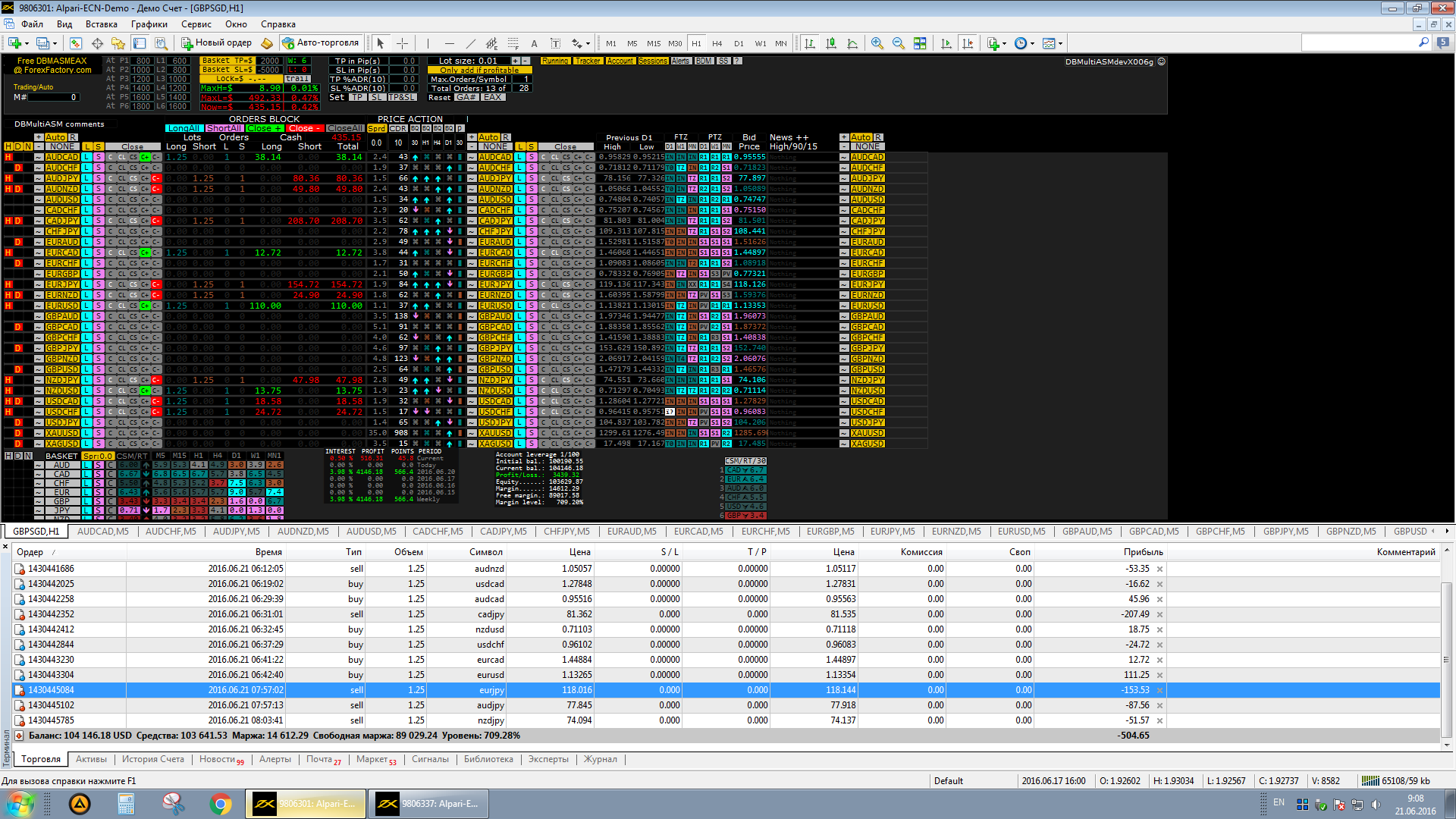This screenshot has width=1456, height=819.
Task: Select the Text tool (A)
Action: (x=534, y=43)
